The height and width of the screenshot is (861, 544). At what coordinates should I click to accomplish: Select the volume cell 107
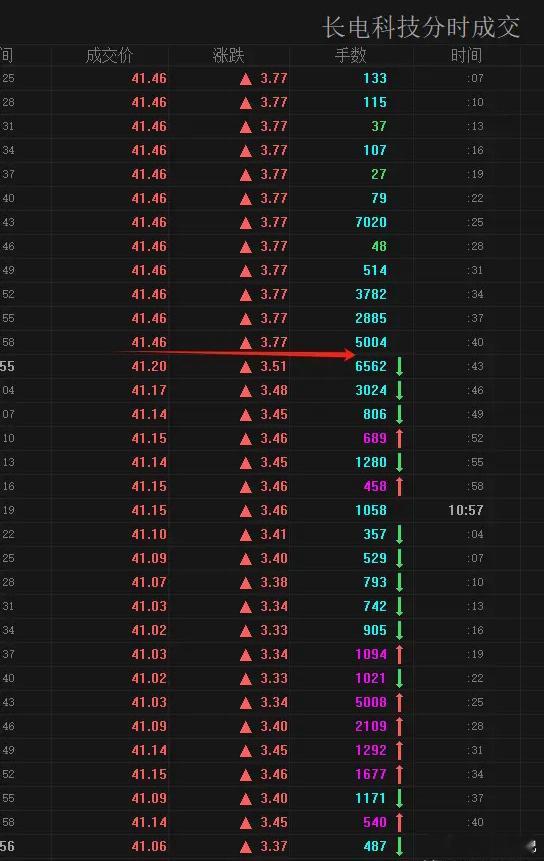pos(375,150)
